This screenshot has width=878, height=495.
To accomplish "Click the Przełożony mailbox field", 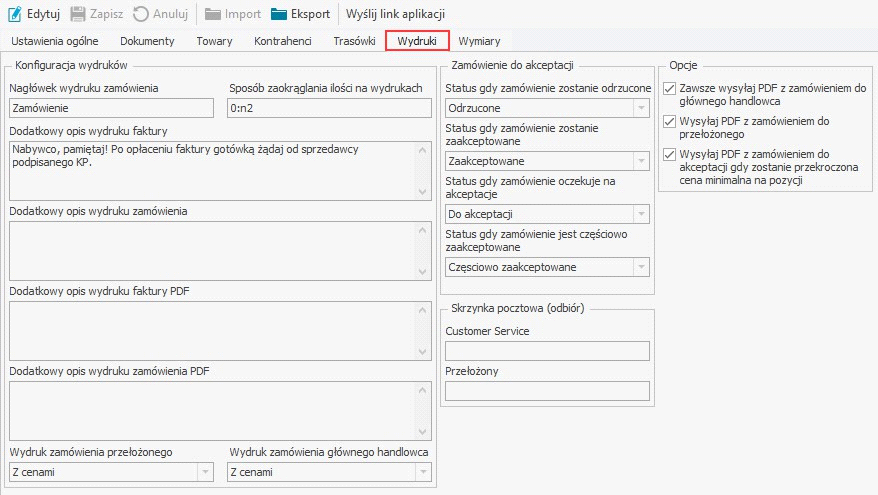I will [x=547, y=391].
